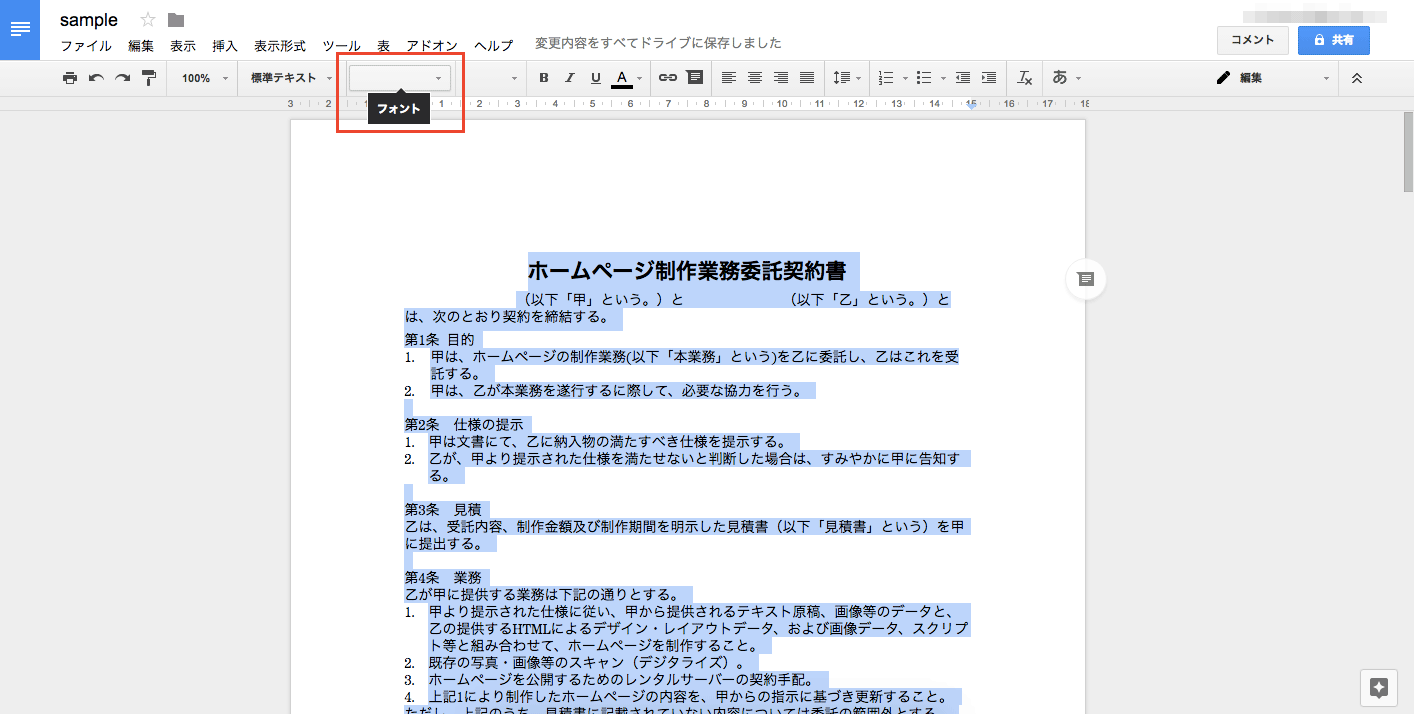
Task: Toggle bold formatting
Action: click(x=544, y=78)
